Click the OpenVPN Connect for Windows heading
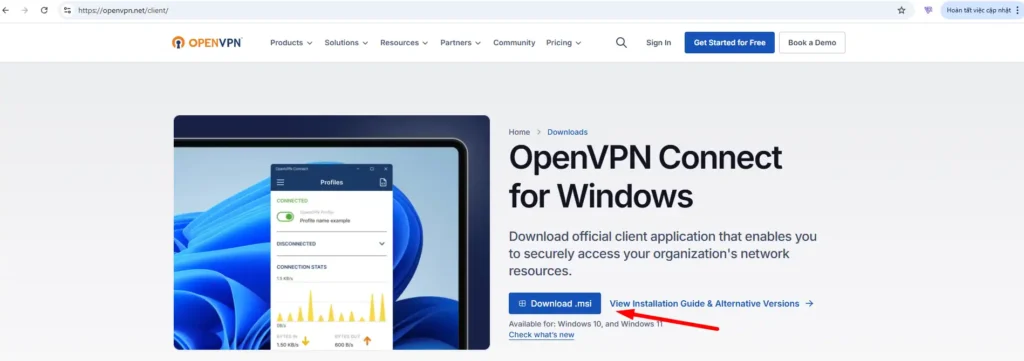1024x361 pixels. tap(645, 176)
